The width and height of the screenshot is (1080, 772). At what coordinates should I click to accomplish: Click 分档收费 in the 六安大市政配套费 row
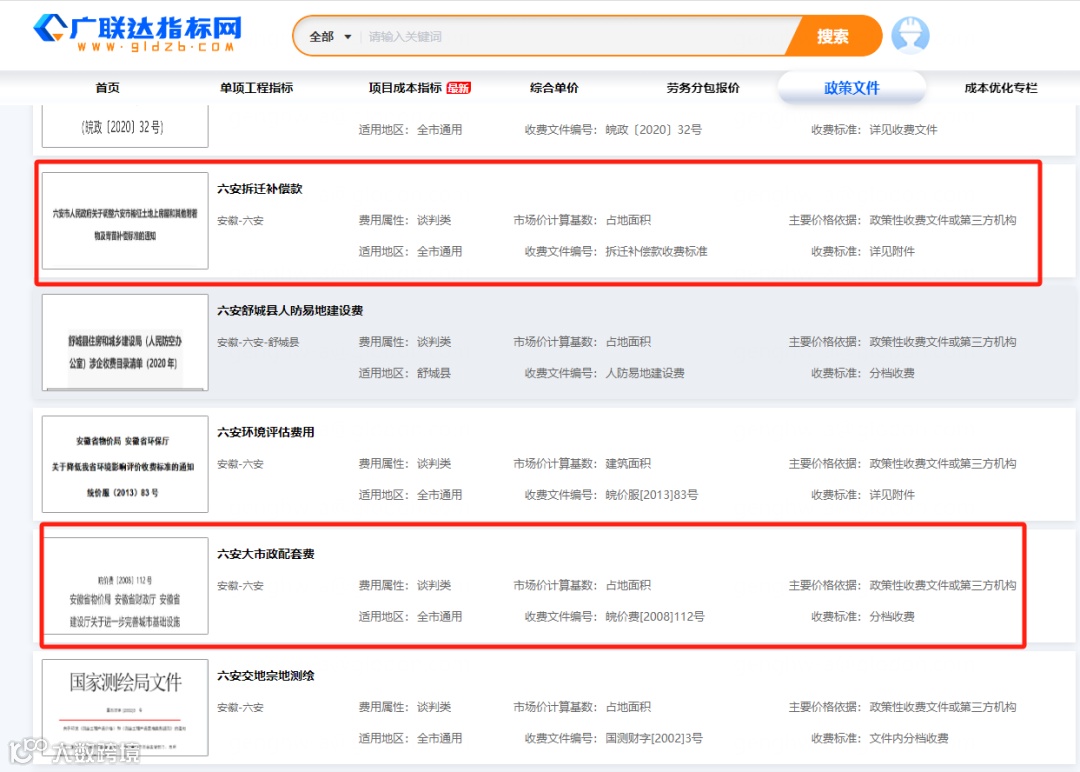click(x=892, y=616)
